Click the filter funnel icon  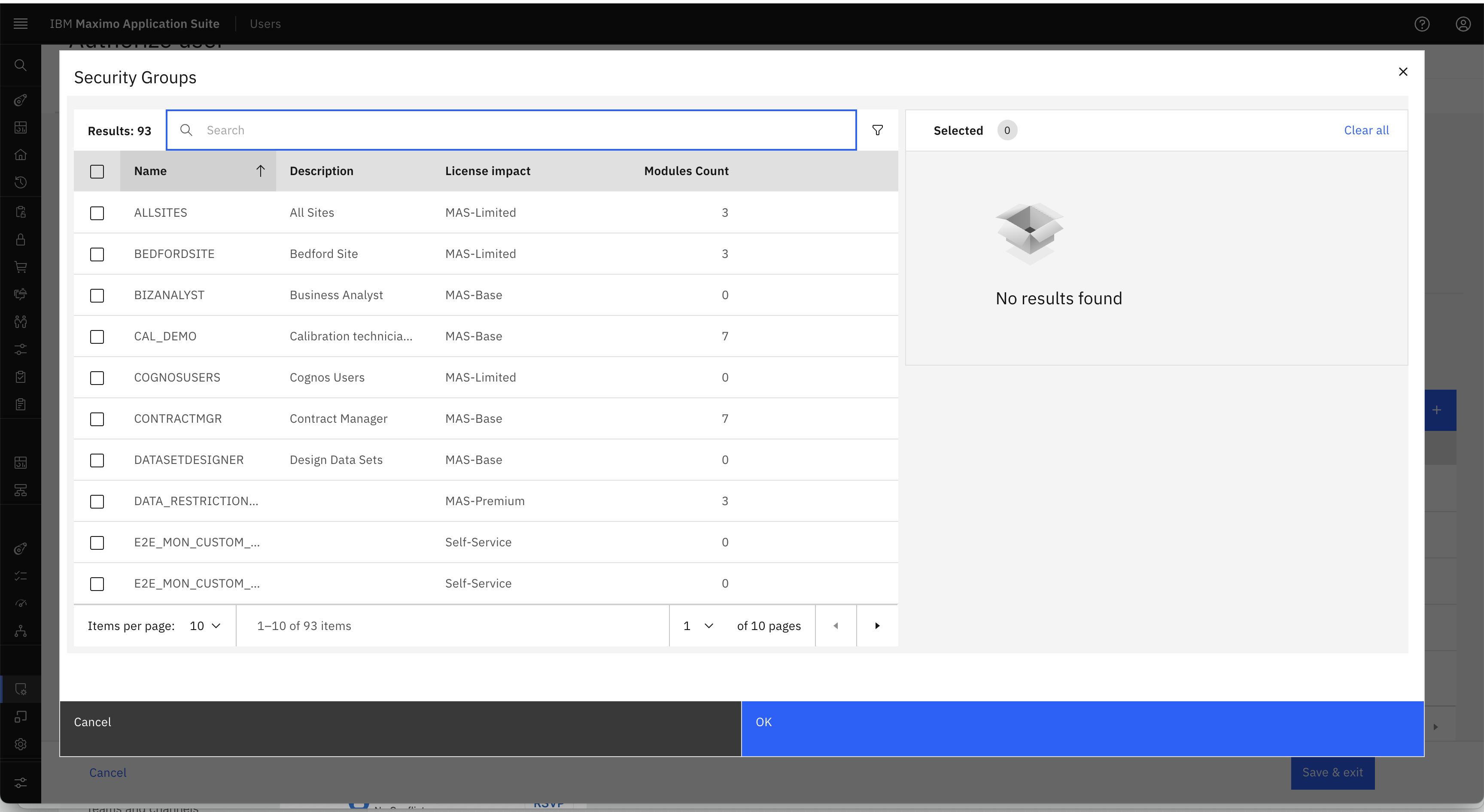click(877, 130)
